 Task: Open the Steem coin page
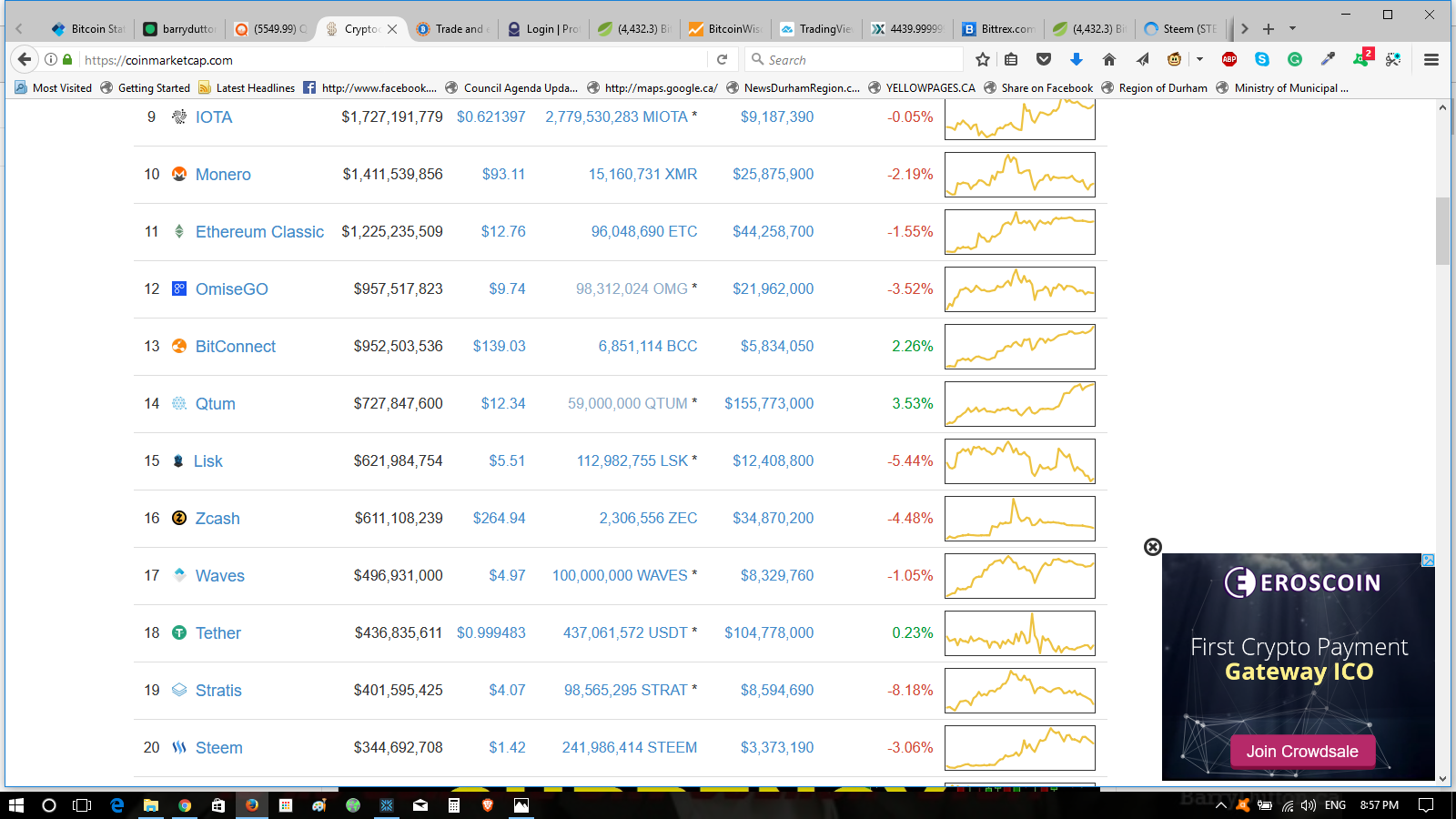click(218, 748)
